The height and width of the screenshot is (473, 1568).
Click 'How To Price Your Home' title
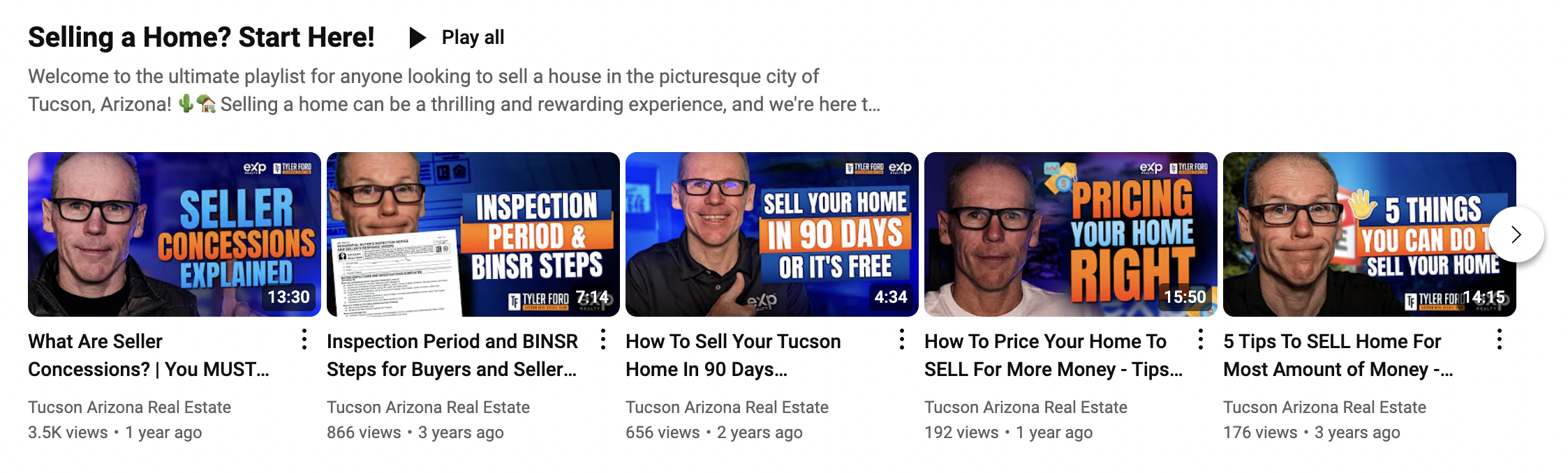tap(1053, 355)
